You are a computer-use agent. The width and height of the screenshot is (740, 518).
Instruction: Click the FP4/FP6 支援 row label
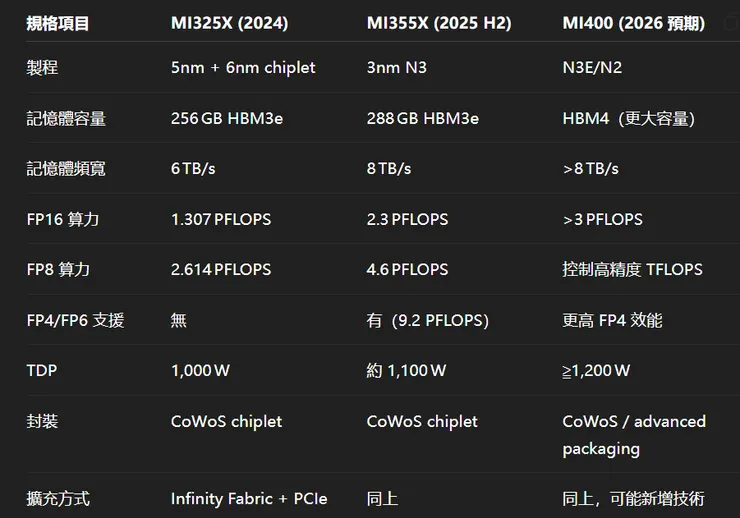75,320
